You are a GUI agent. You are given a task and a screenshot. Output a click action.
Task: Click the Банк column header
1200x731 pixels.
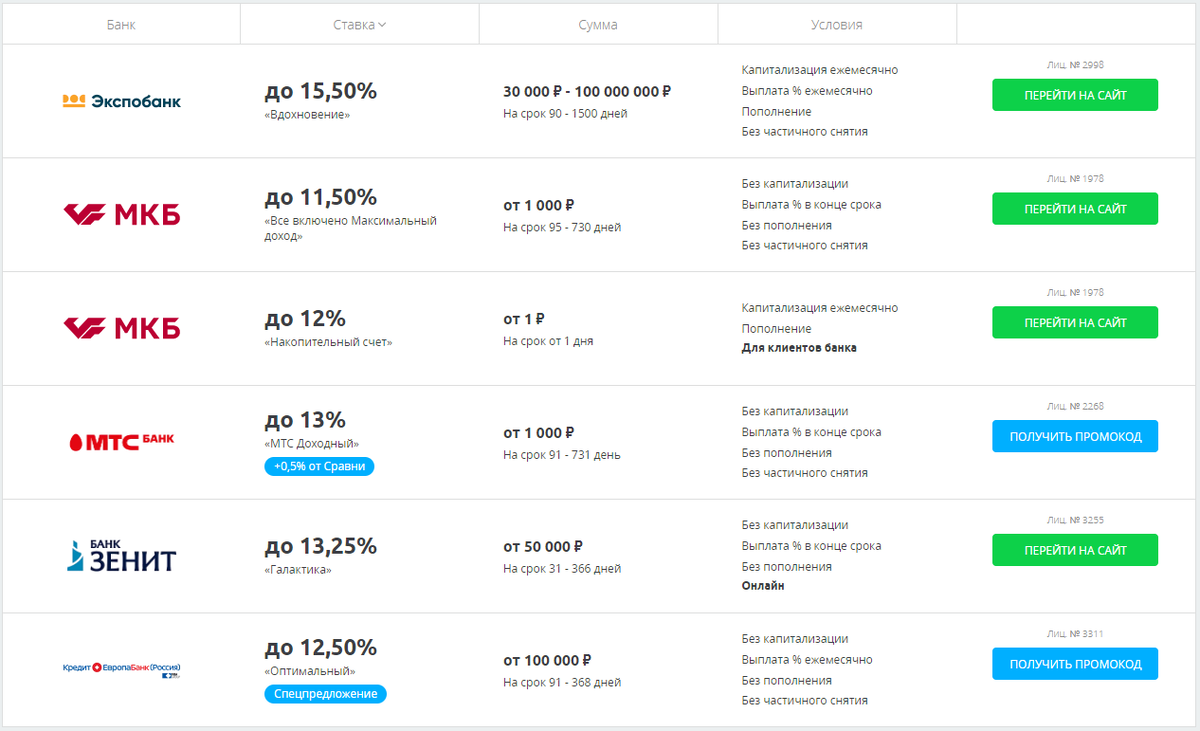tap(121, 25)
